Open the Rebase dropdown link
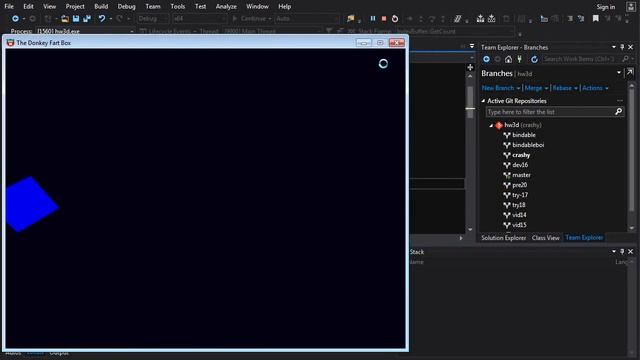The width and height of the screenshot is (640, 360). click(x=565, y=88)
